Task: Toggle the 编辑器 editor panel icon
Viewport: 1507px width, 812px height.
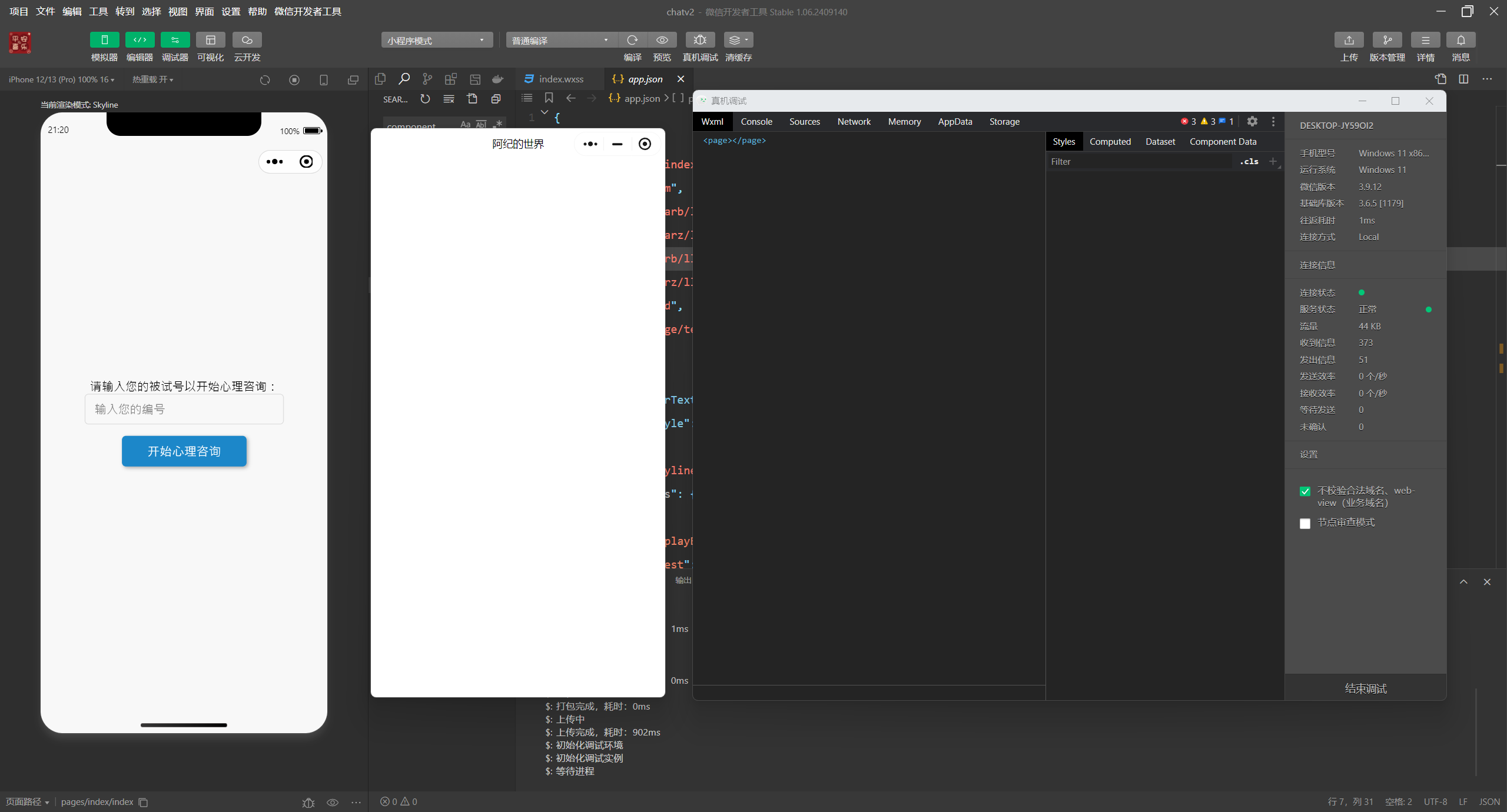Action: coord(140,40)
